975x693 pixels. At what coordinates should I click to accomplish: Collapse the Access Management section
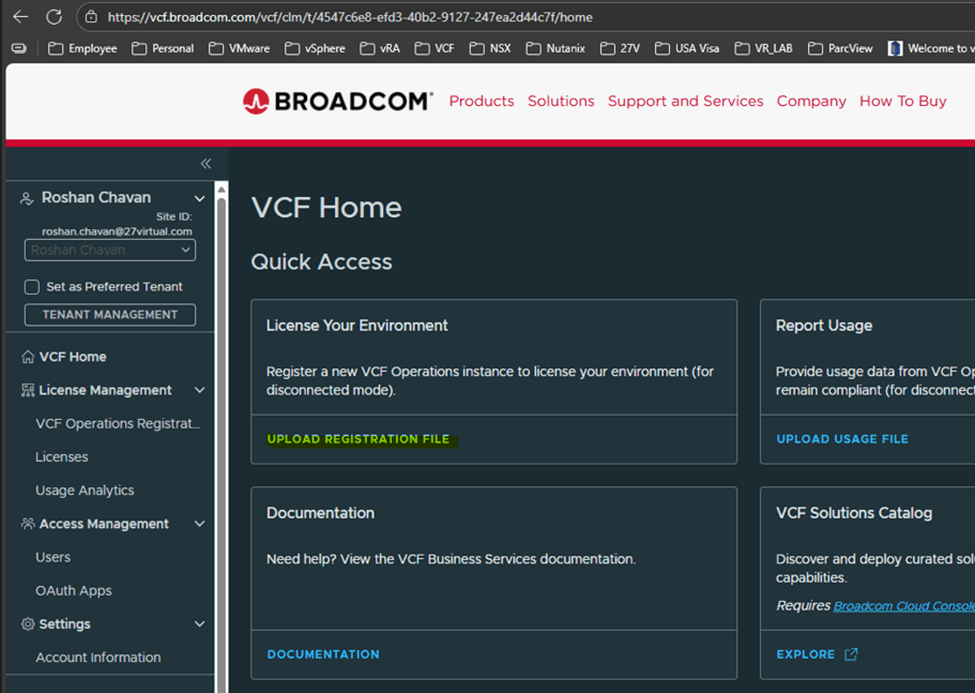tap(200, 524)
